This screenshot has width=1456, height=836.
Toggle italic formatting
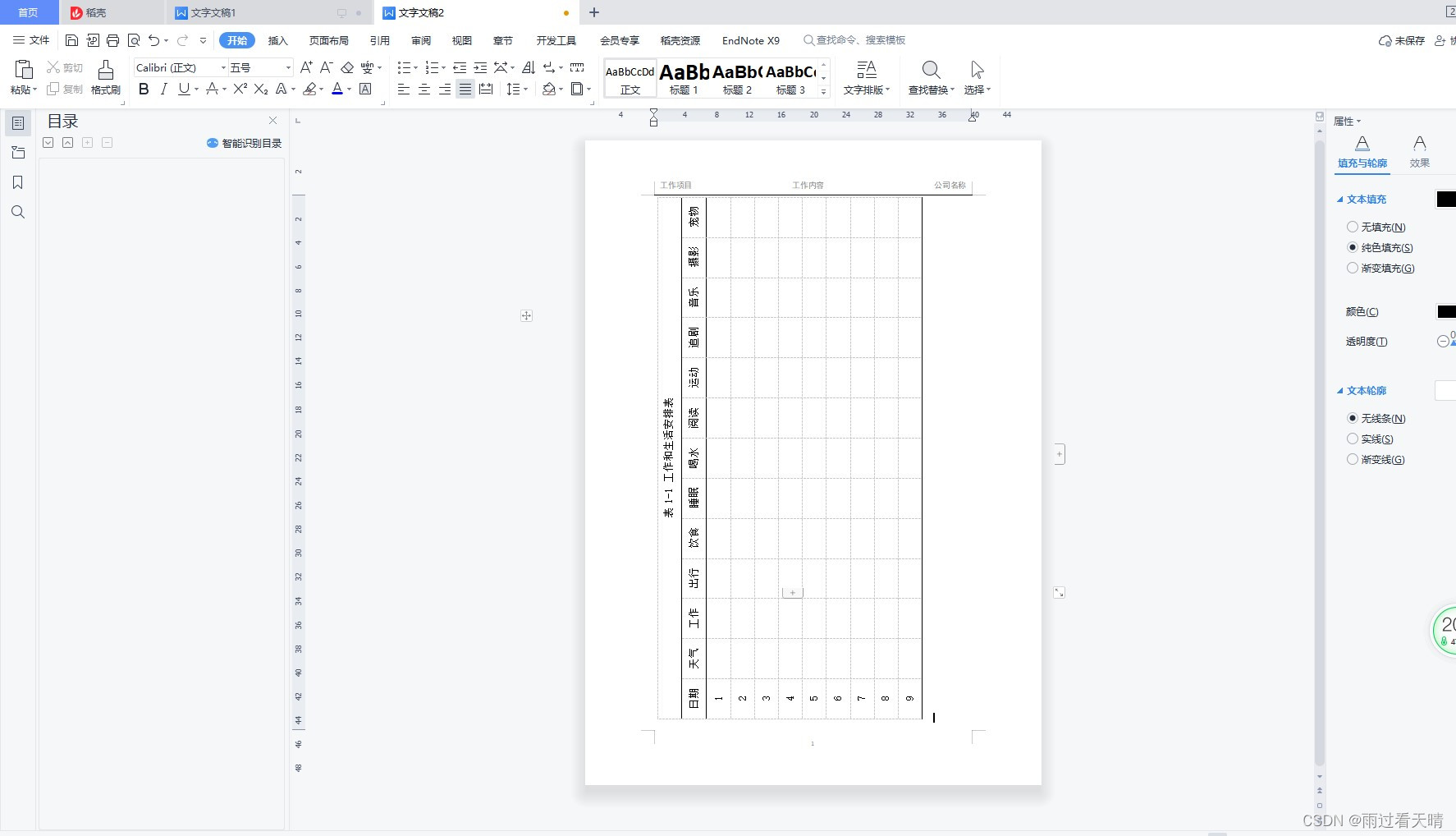pyautogui.click(x=164, y=90)
